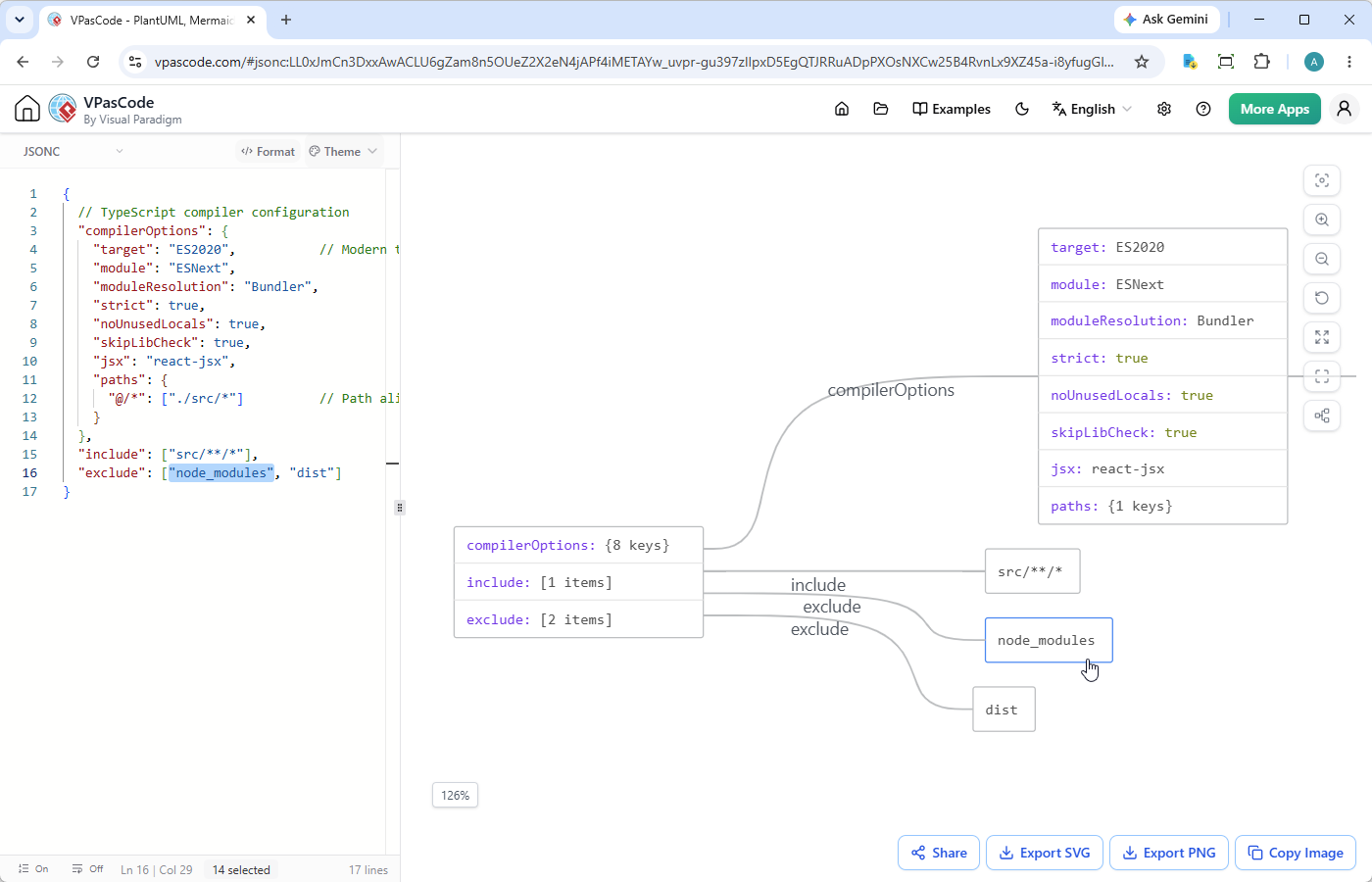Click the Ask Gemini button

click(1166, 20)
